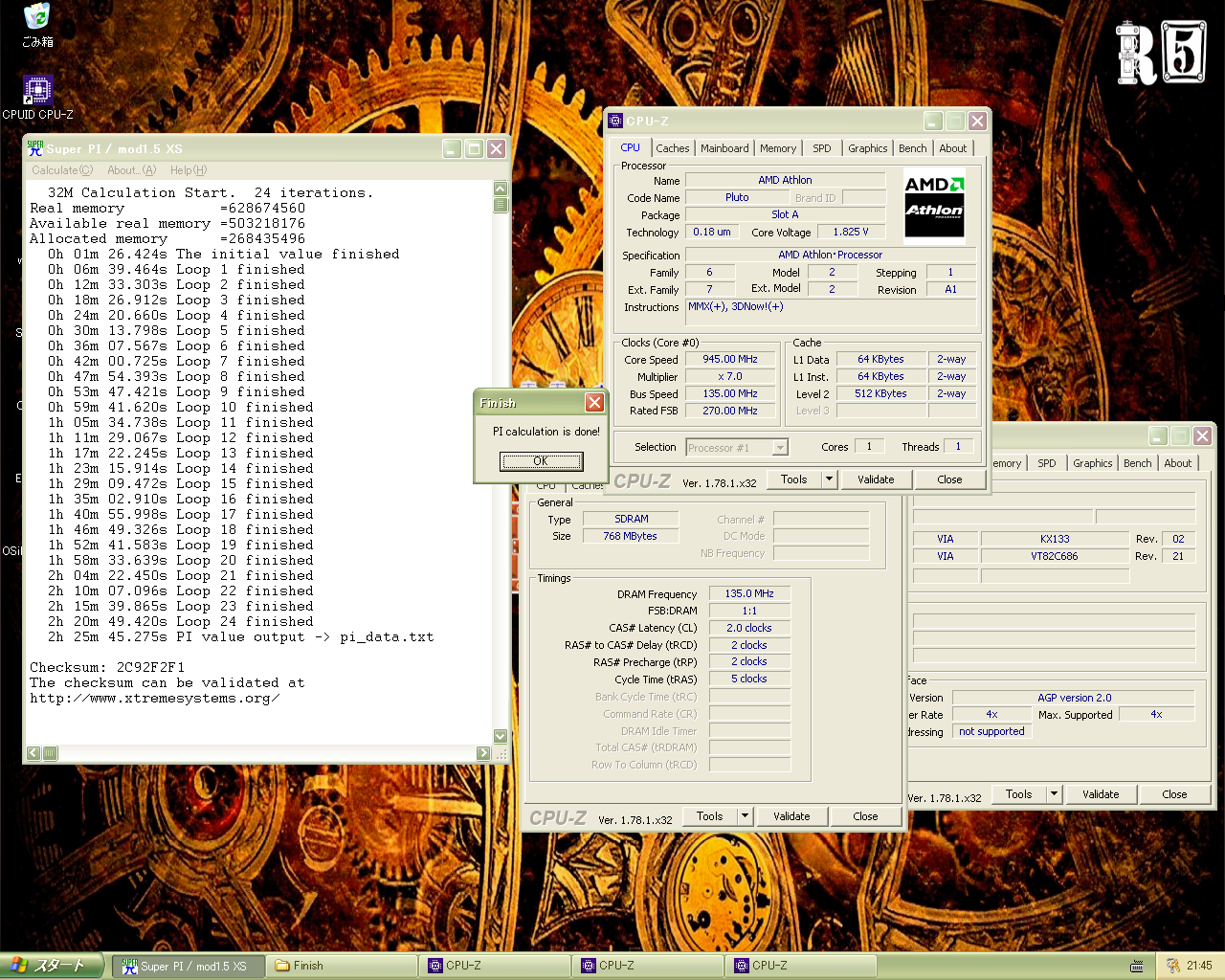Screen dimensions: 1225x980
Task: Click Close button in front CPU-Z window
Action: click(x=949, y=479)
